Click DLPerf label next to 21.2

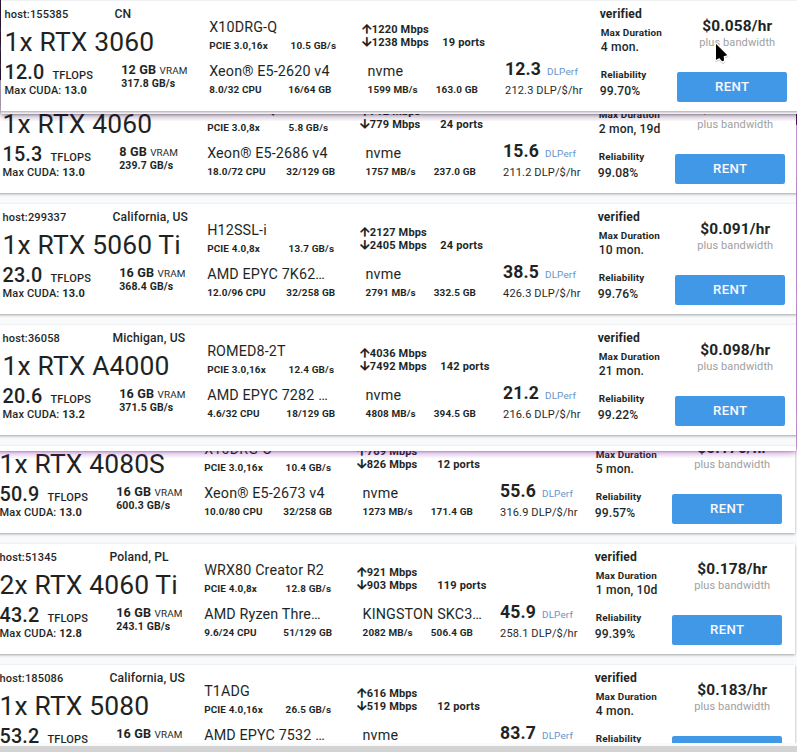560,396
